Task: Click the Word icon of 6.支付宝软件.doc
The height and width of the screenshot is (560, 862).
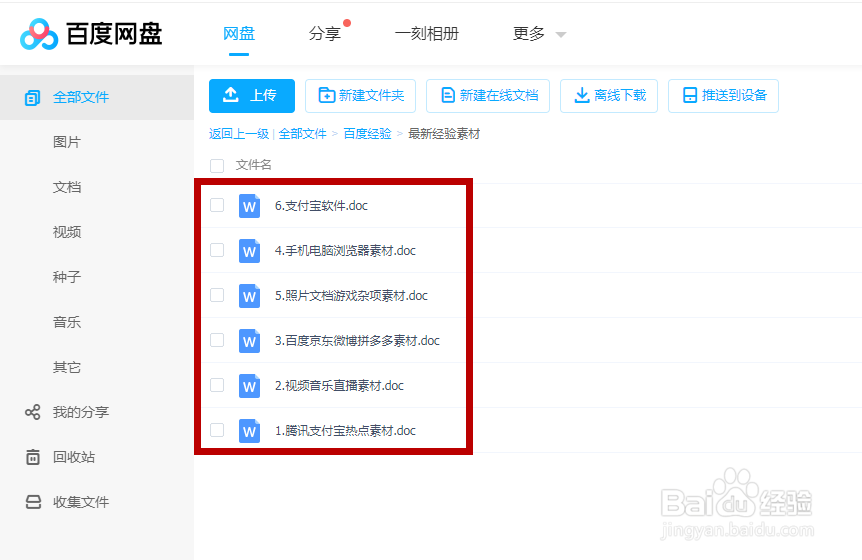Action: 250,206
